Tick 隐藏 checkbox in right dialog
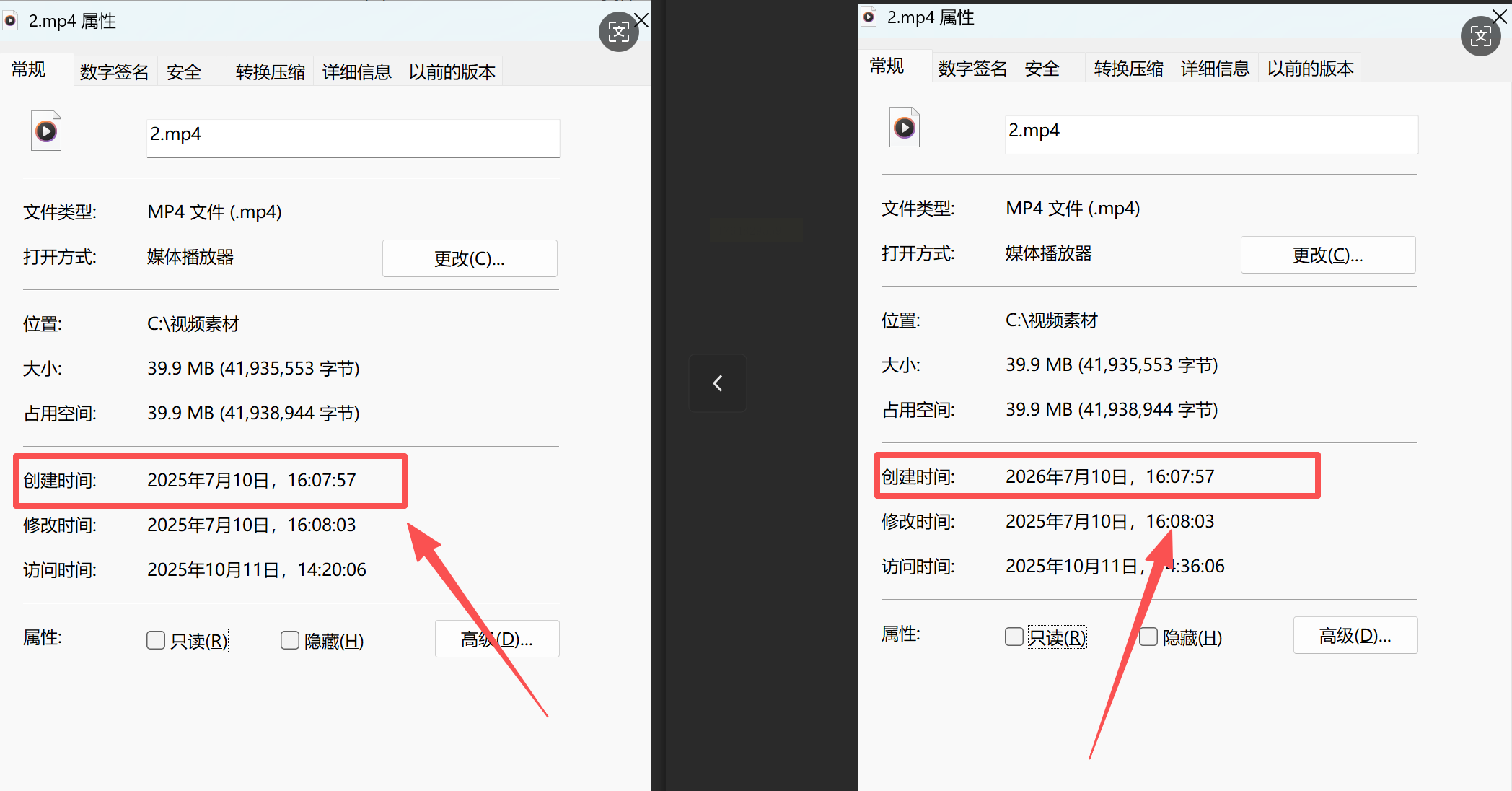Image resolution: width=1512 pixels, height=791 pixels. (1148, 637)
